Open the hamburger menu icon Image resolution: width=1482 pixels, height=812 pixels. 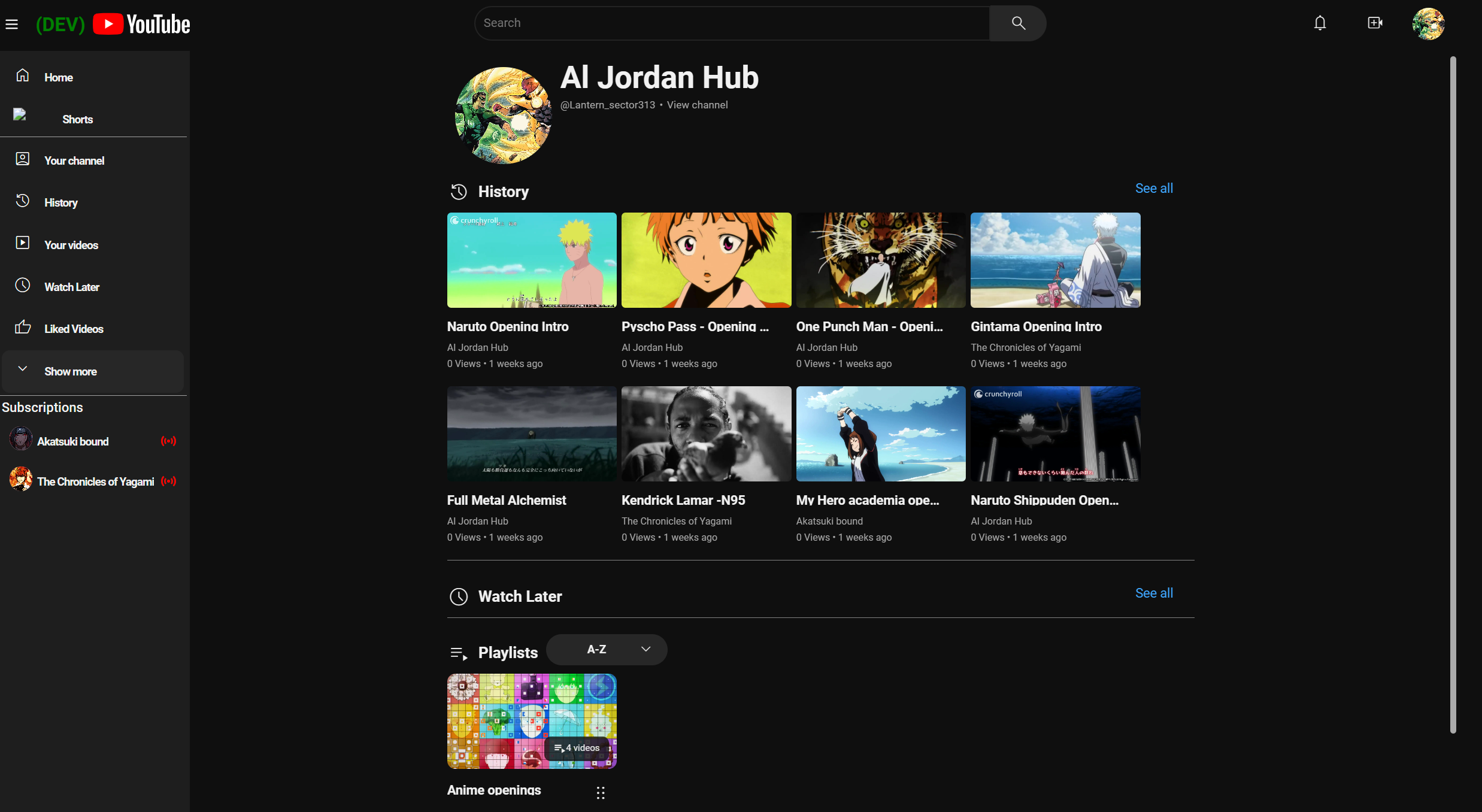click(12, 25)
